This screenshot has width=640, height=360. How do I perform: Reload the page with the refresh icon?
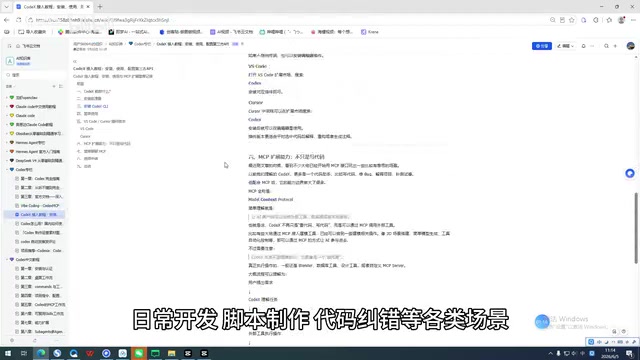click(19, 20)
